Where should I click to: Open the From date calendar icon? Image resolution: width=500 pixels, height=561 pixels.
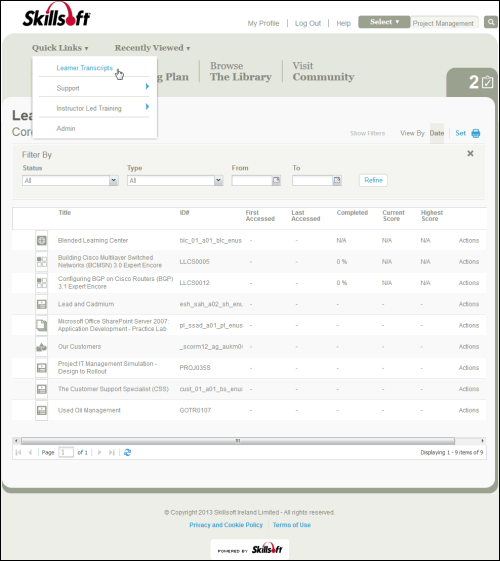coord(276,180)
